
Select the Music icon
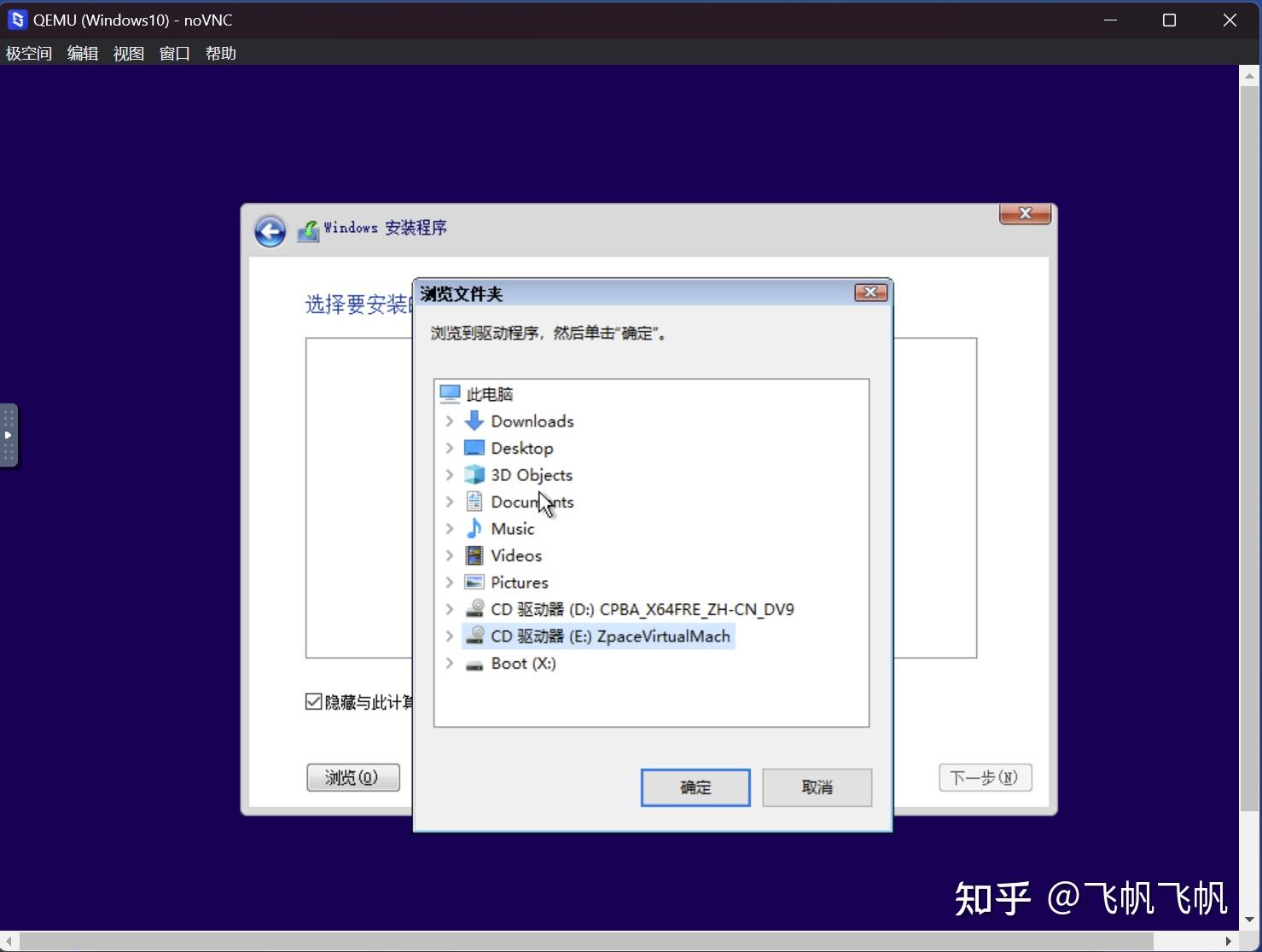click(474, 528)
